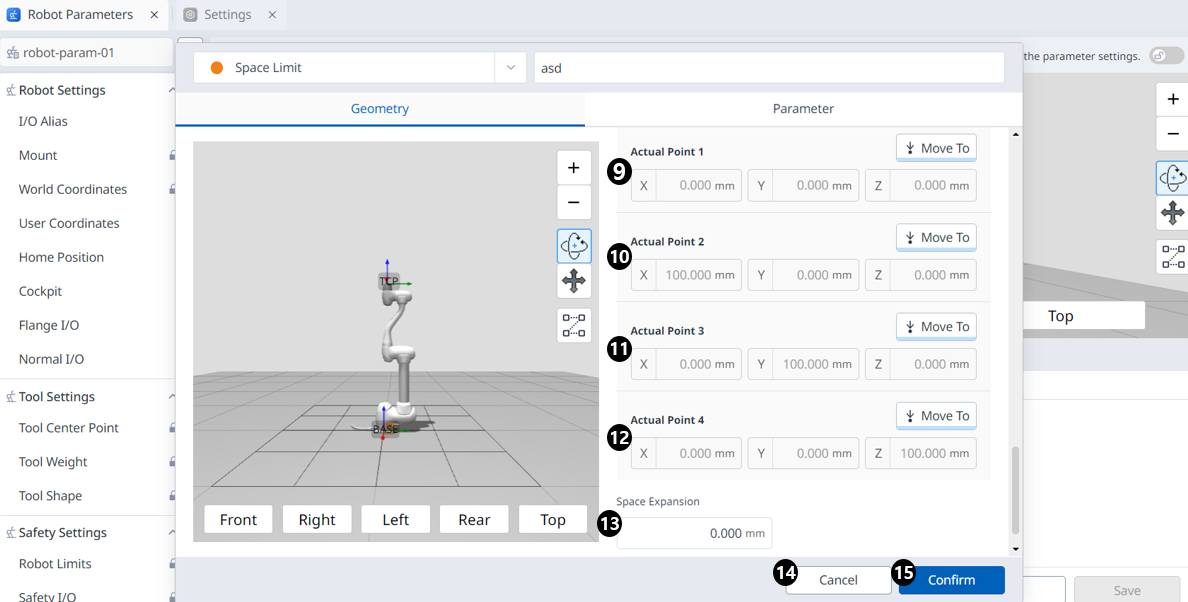The image size is (1188, 602).
Task: Open Tool Center Point in sidebar
Action: [x=69, y=428]
